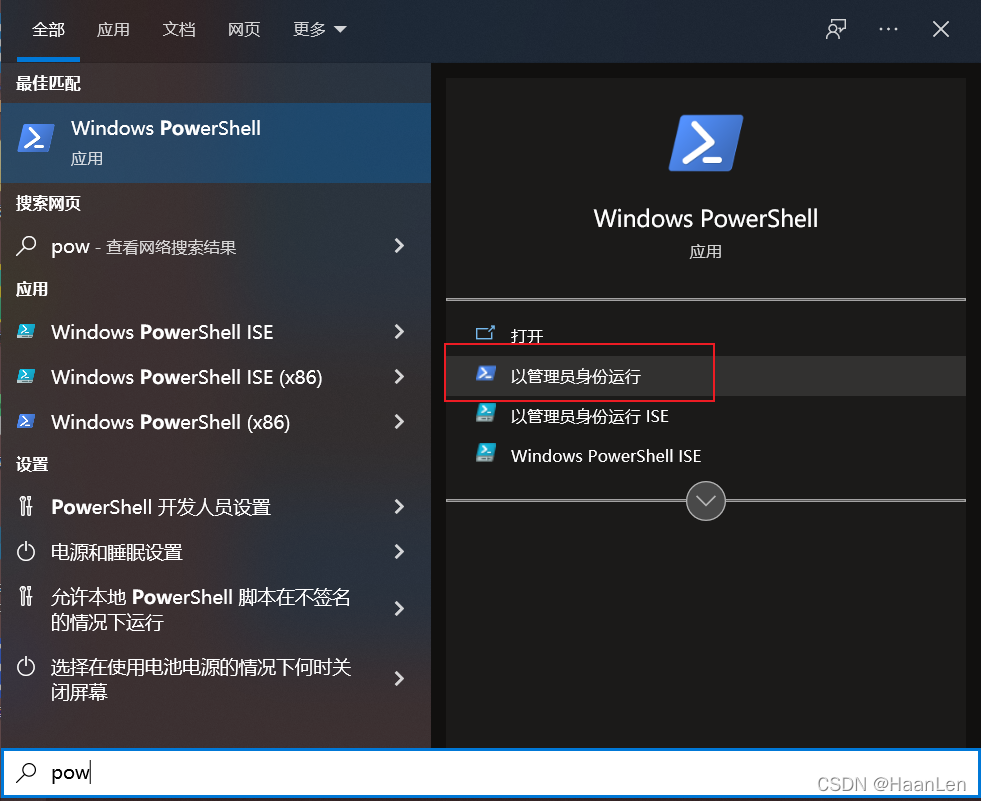The width and height of the screenshot is (981, 801).
Task: Click PowerShell 开发人员设置 tools icon
Action: click(x=26, y=506)
